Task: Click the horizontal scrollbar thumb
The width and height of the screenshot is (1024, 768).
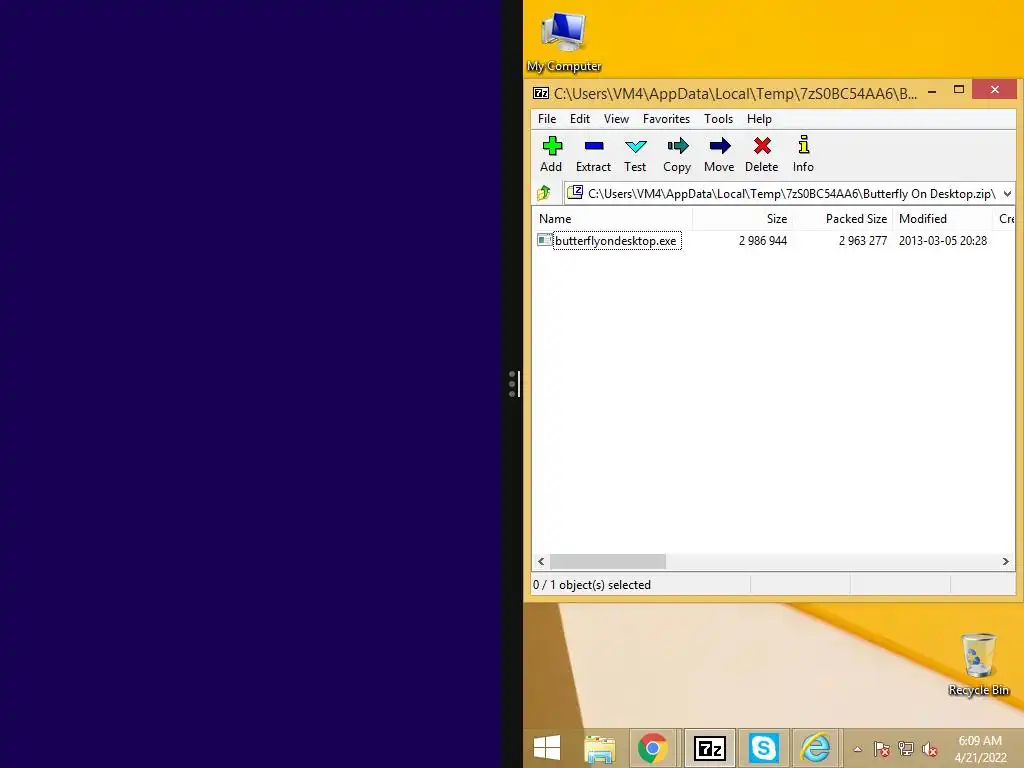Action: coord(607,562)
